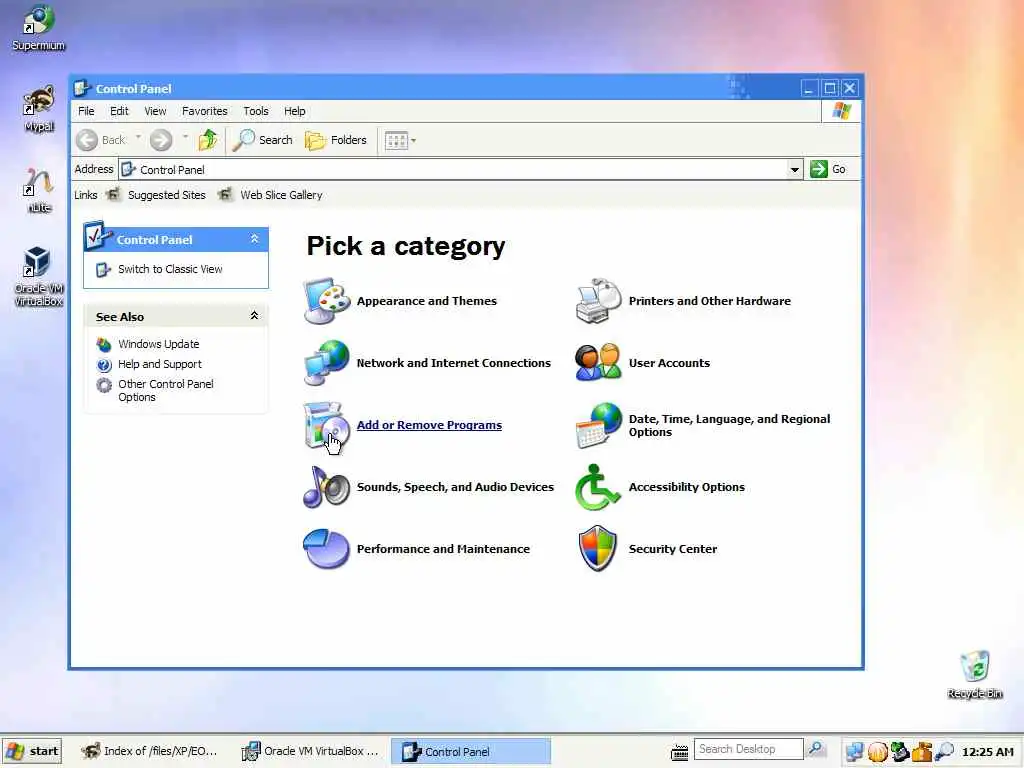The image size is (1024, 768).
Task: Collapse the Control Panel sidebar section
Action: (255, 239)
